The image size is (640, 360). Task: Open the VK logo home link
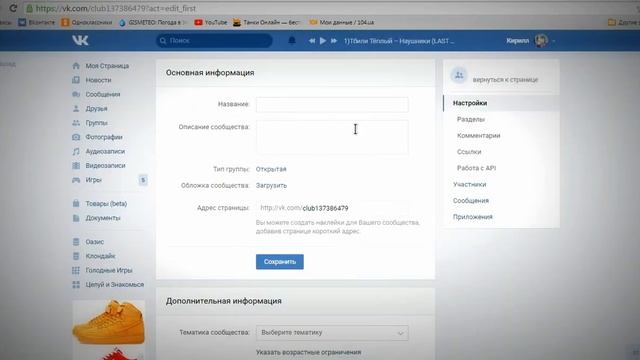(x=80, y=40)
